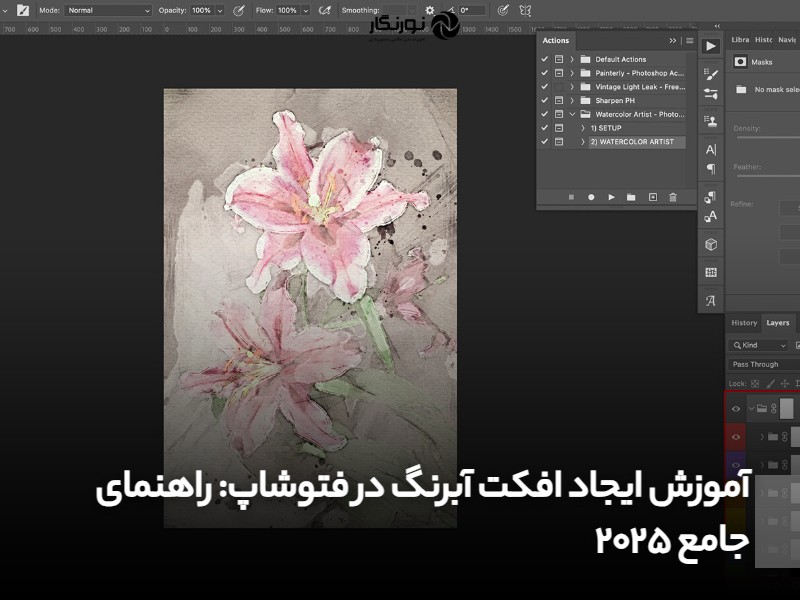Collapse the Watercolor Artist action set
This screenshot has width=800, height=600.
(572, 115)
